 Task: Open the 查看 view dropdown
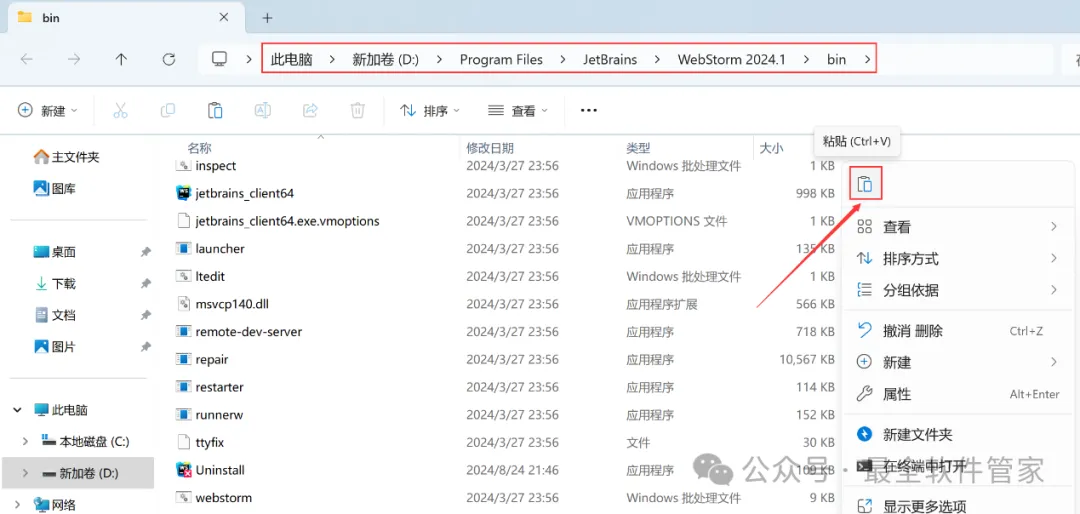(518, 110)
